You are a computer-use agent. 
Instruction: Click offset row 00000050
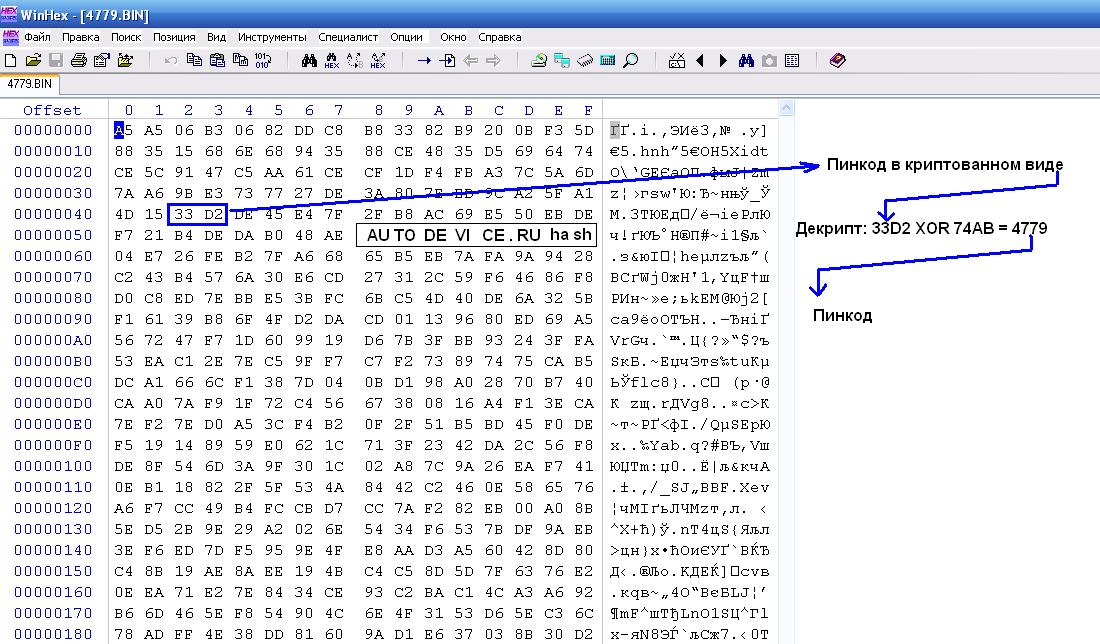tap(53, 235)
